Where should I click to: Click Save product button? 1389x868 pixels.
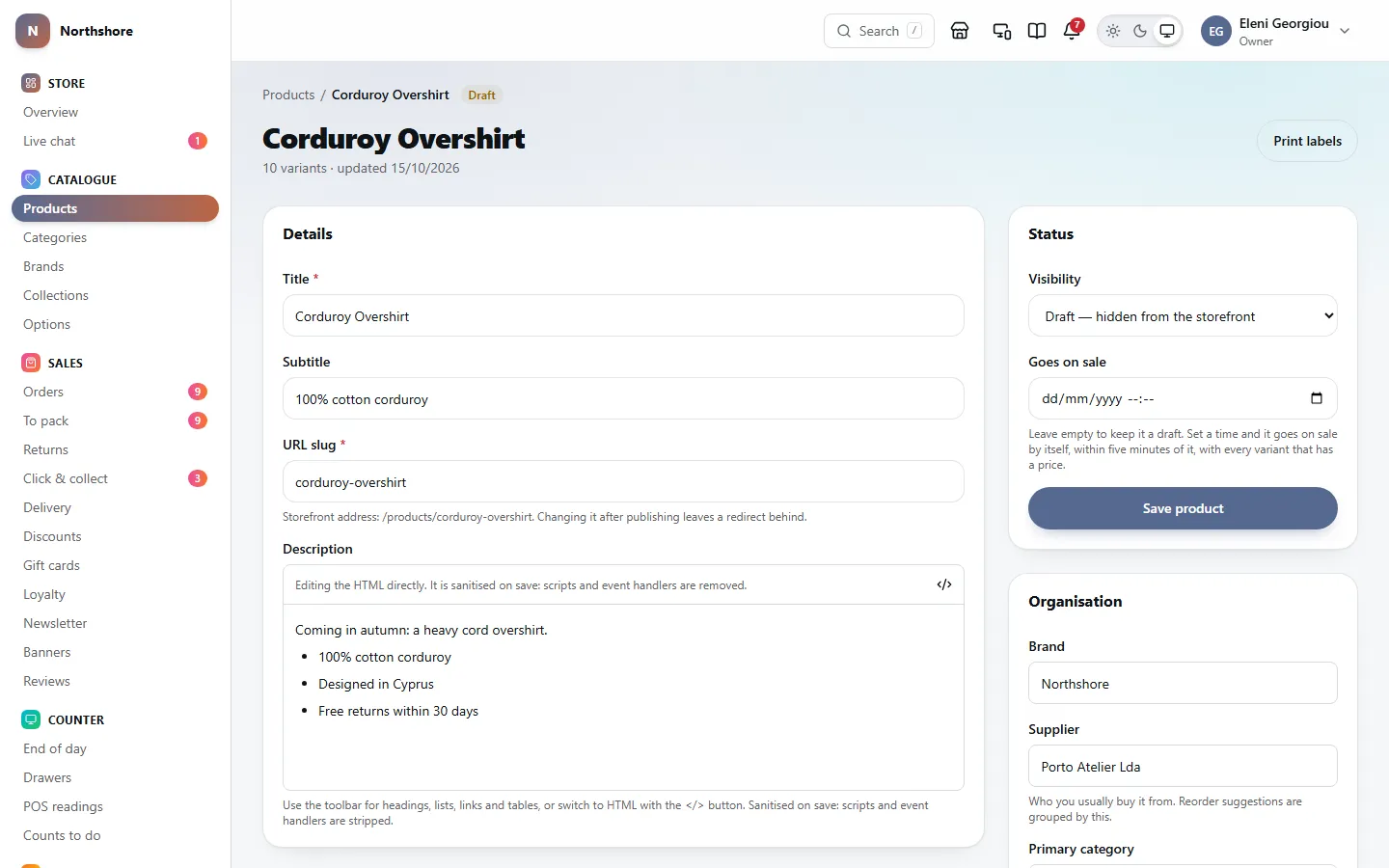tap(1183, 508)
